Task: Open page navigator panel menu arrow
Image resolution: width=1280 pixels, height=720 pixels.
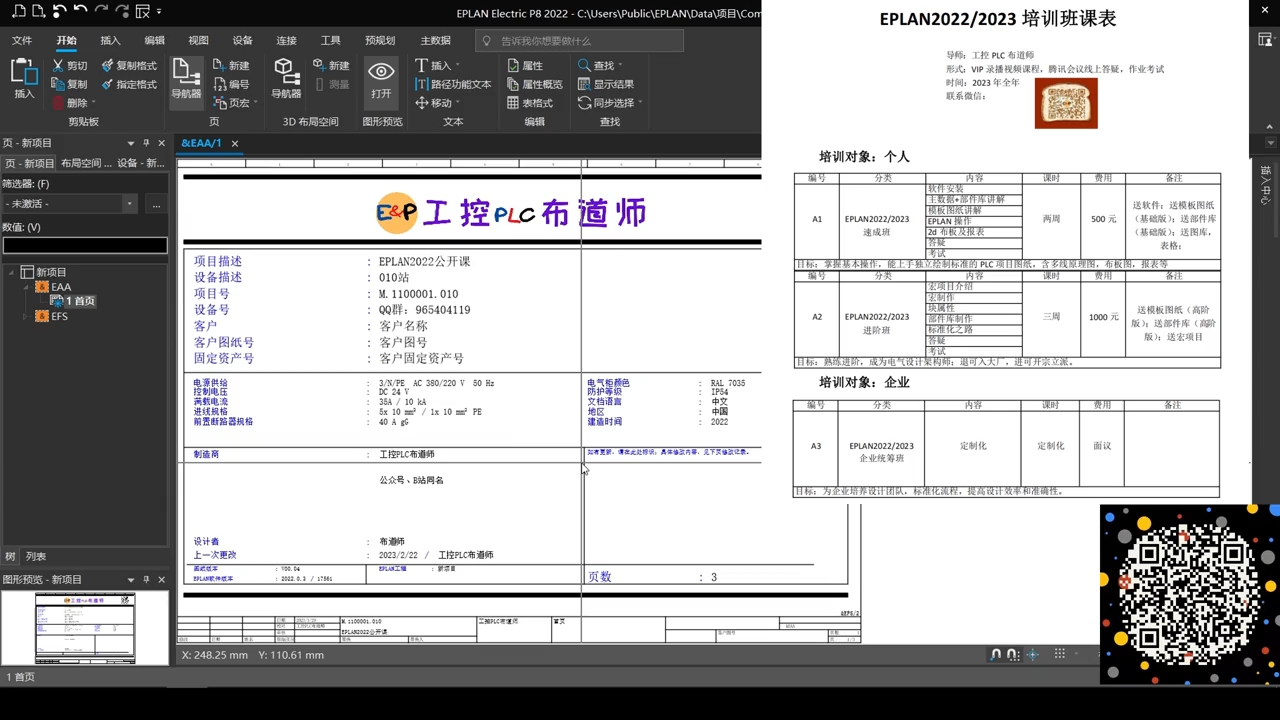Action: pyautogui.click(x=130, y=143)
